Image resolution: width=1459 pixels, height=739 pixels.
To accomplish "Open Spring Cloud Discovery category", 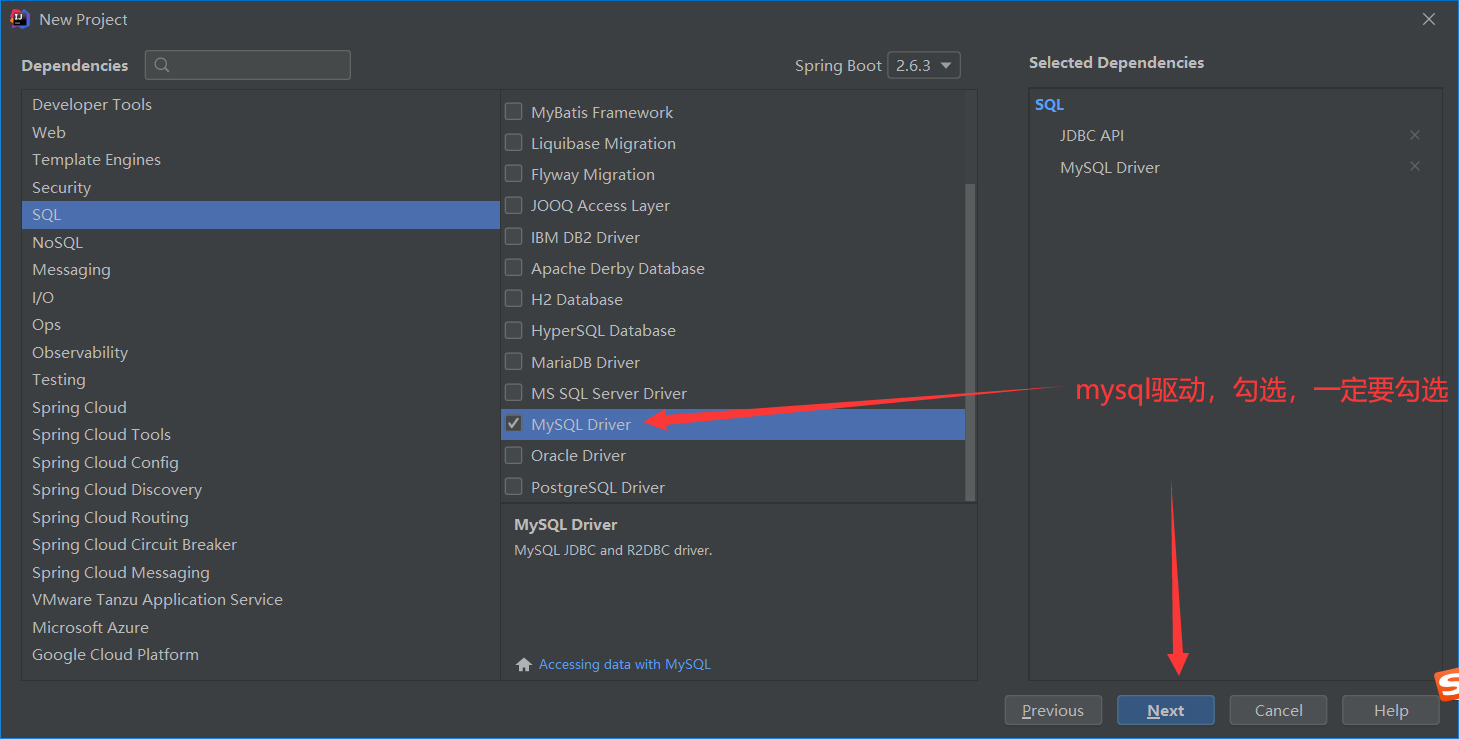I will [260, 490].
